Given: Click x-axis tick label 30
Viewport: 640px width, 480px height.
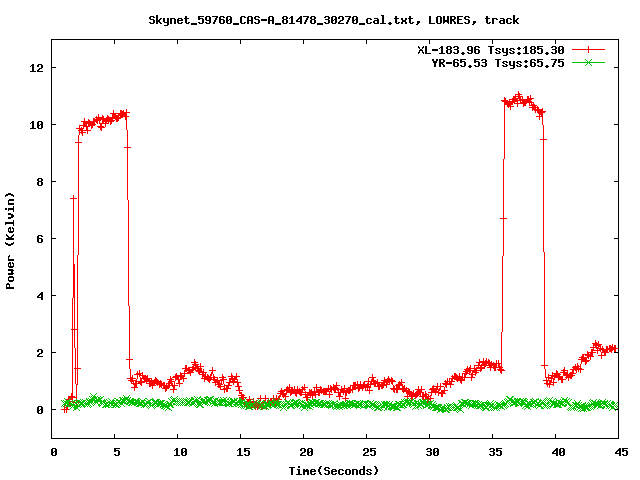Looking at the screenshot, I should [432, 452].
